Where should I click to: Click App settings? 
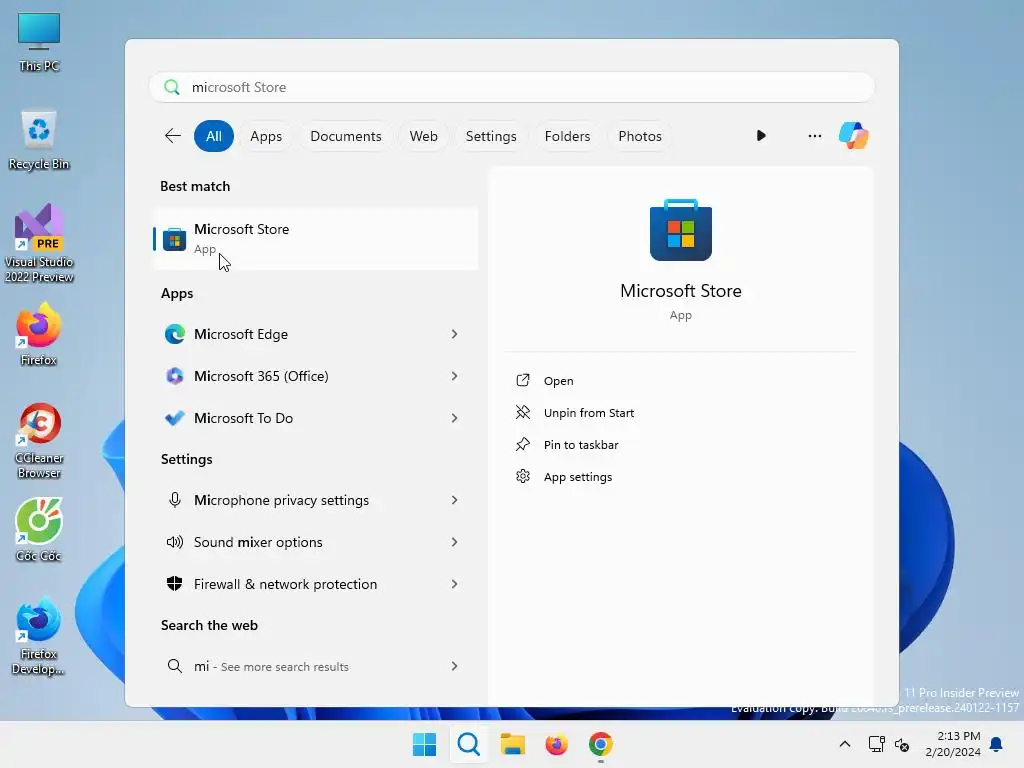pos(577,477)
